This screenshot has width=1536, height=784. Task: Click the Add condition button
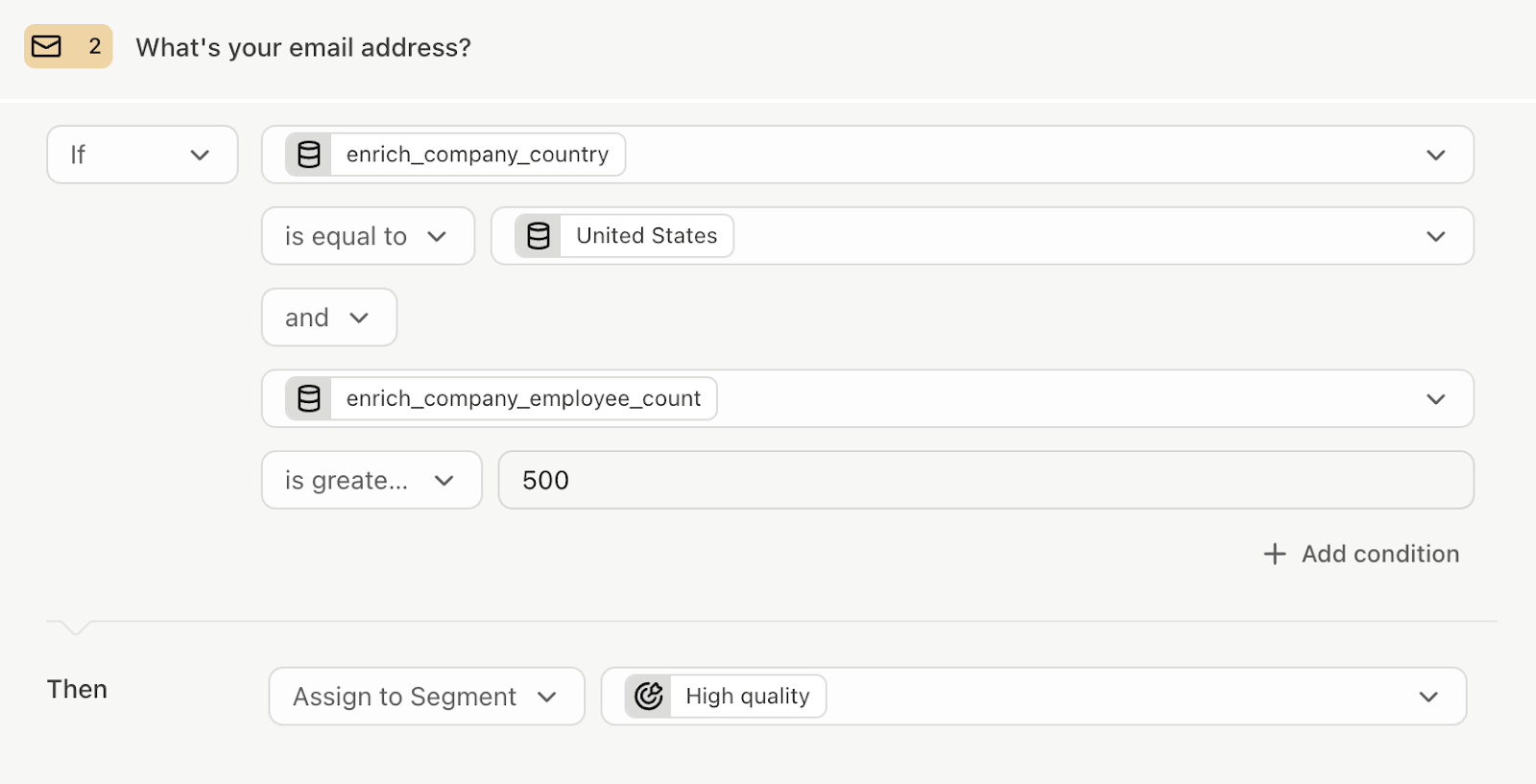point(1361,554)
